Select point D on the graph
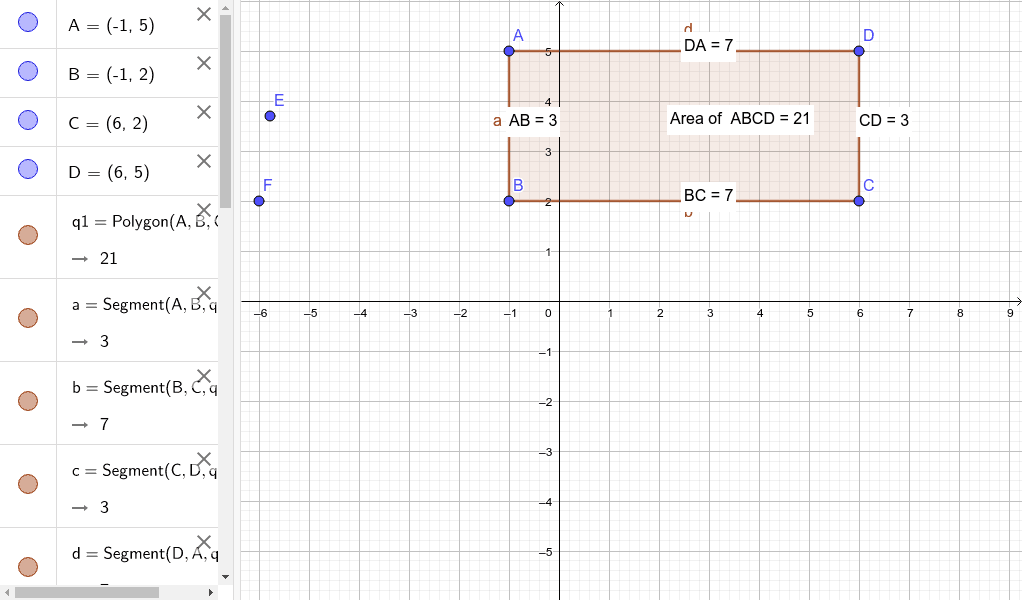The height and width of the screenshot is (602, 1024). tap(859, 51)
